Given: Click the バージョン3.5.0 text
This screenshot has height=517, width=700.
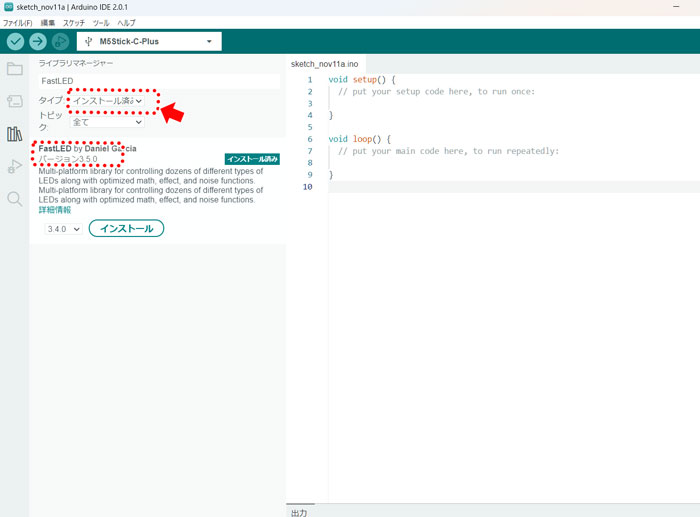Looking at the screenshot, I should pos(68,159).
